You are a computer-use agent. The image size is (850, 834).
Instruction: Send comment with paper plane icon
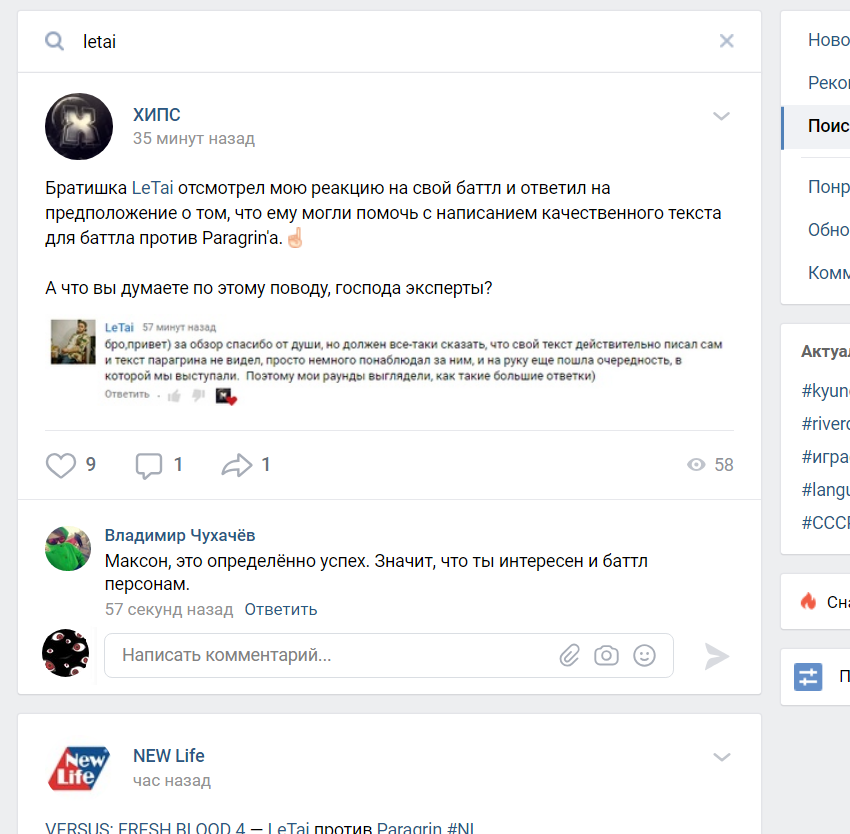(717, 656)
